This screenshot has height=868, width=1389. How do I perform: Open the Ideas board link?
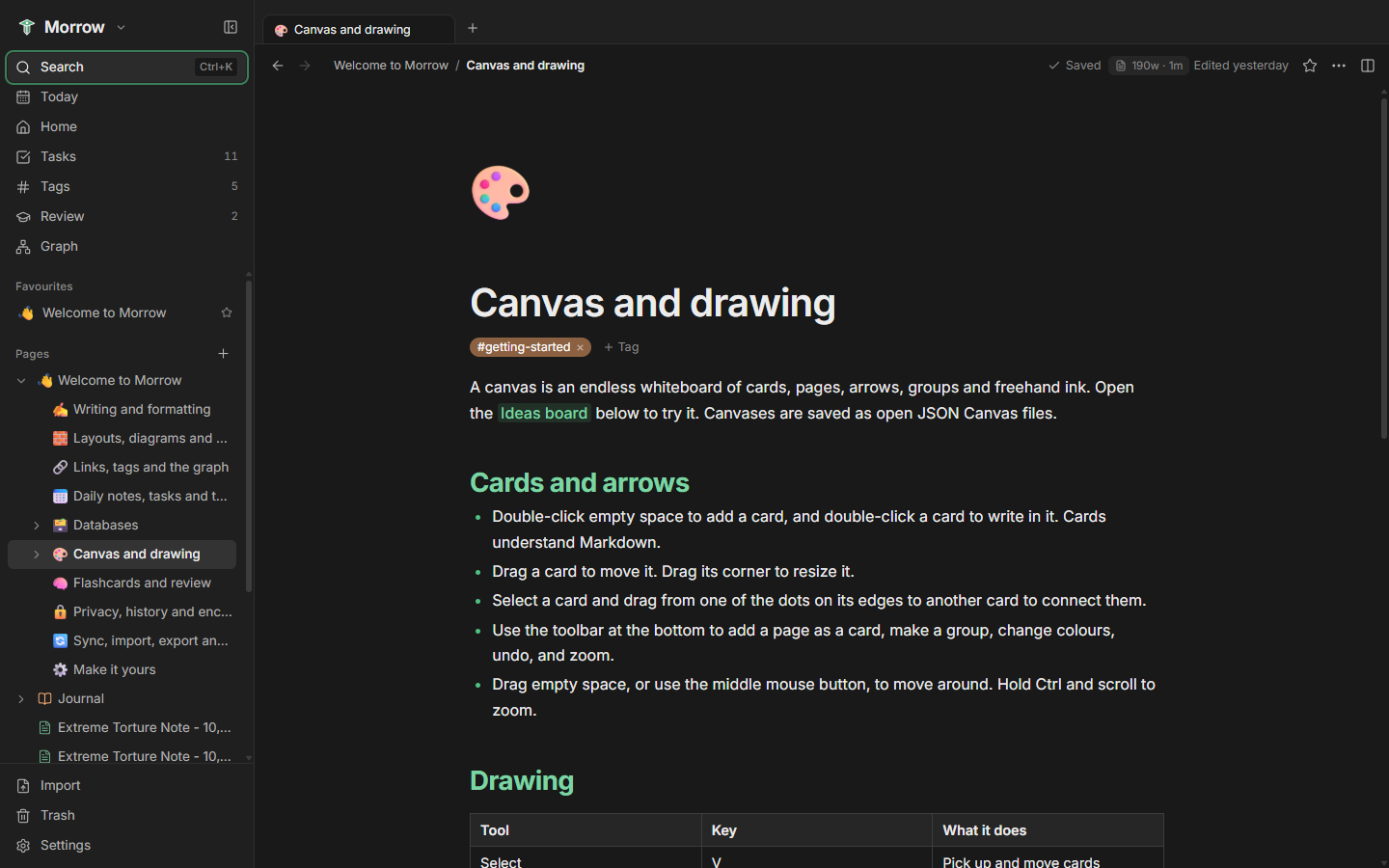(x=544, y=413)
